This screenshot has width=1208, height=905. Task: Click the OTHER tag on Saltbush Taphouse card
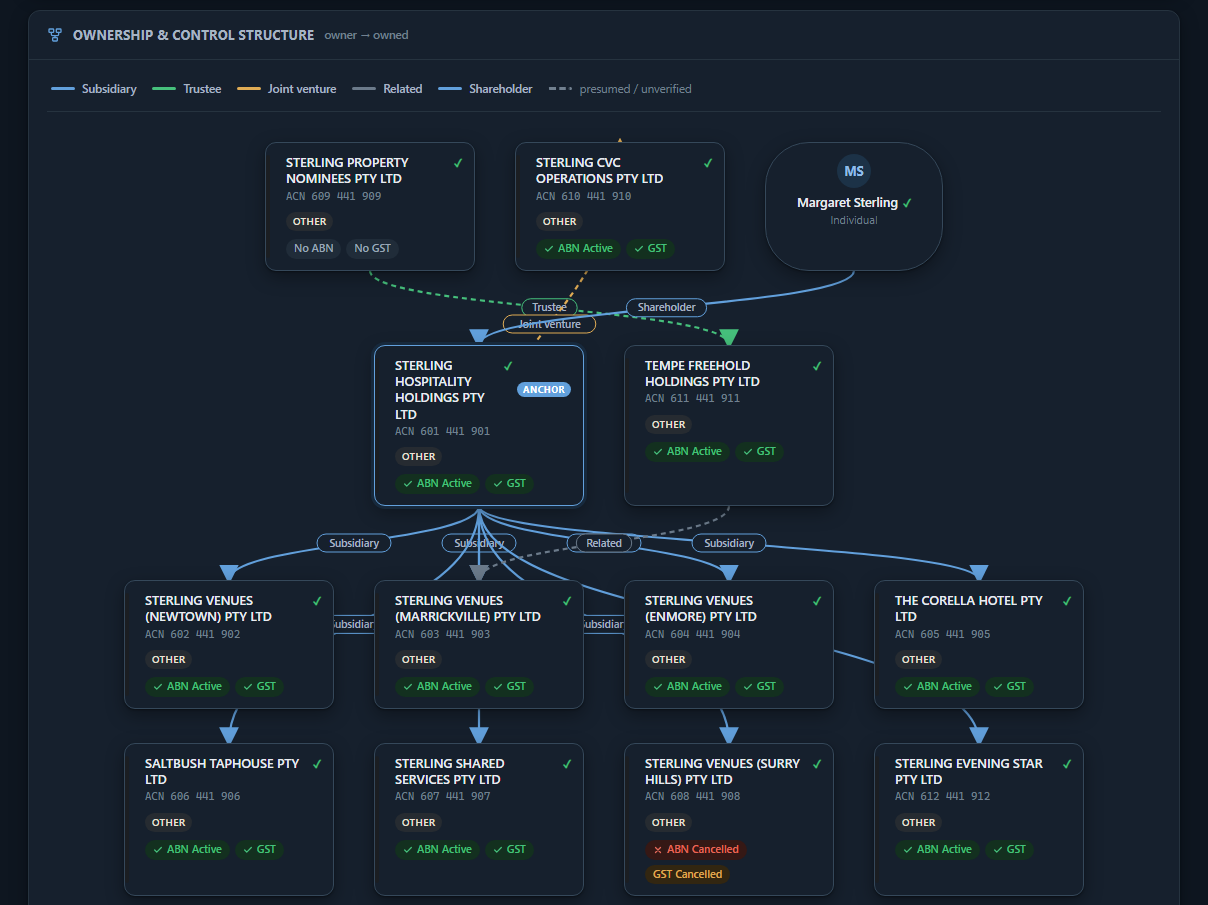tap(168, 822)
